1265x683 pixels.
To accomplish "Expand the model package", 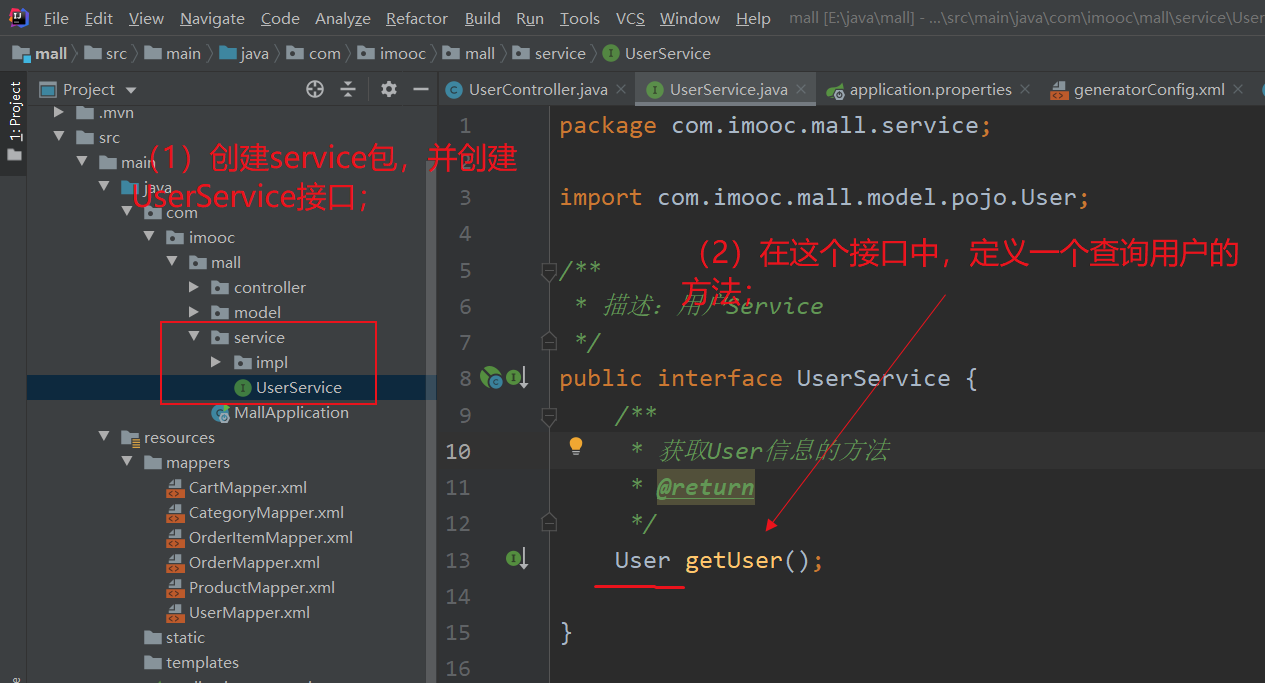I will [x=194, y=313].
